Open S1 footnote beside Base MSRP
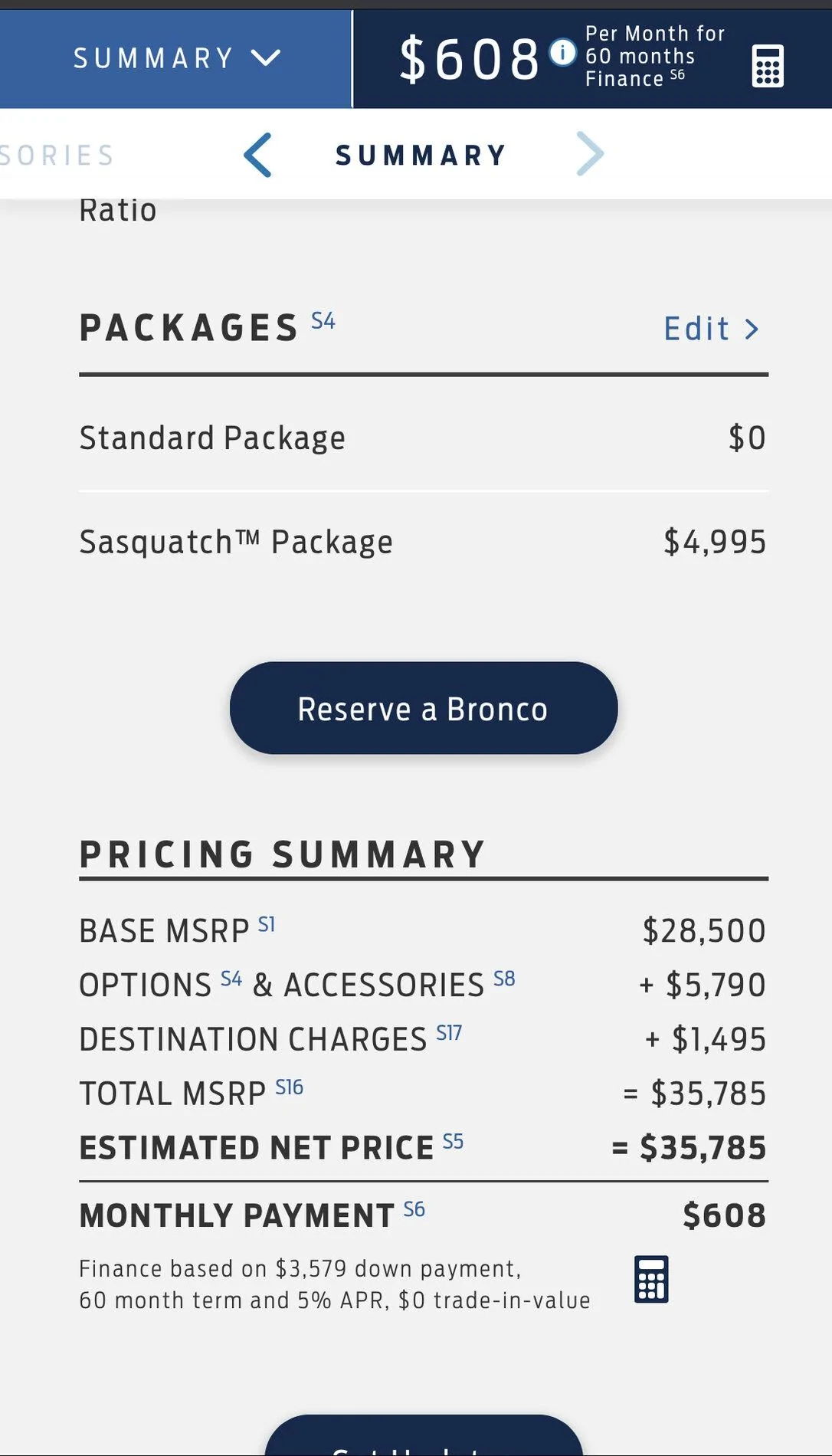The width and height of the screenshot is (832, 1456). [x=267, y=924]
